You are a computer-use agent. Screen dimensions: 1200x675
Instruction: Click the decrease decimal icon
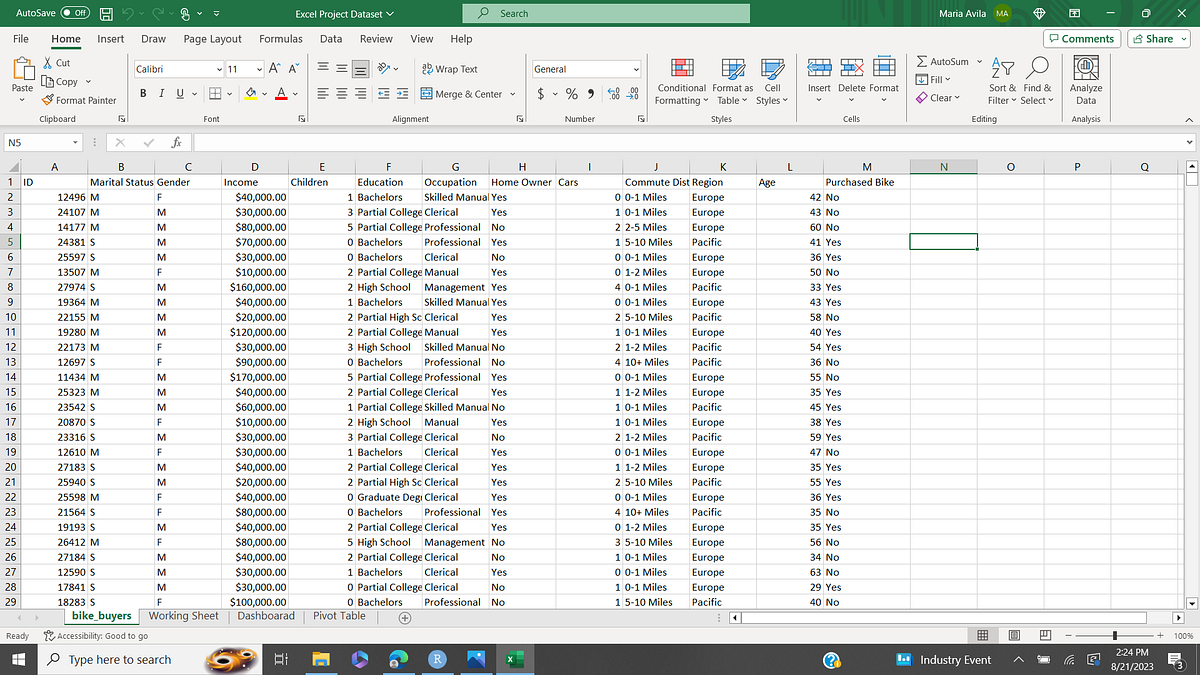633,94
